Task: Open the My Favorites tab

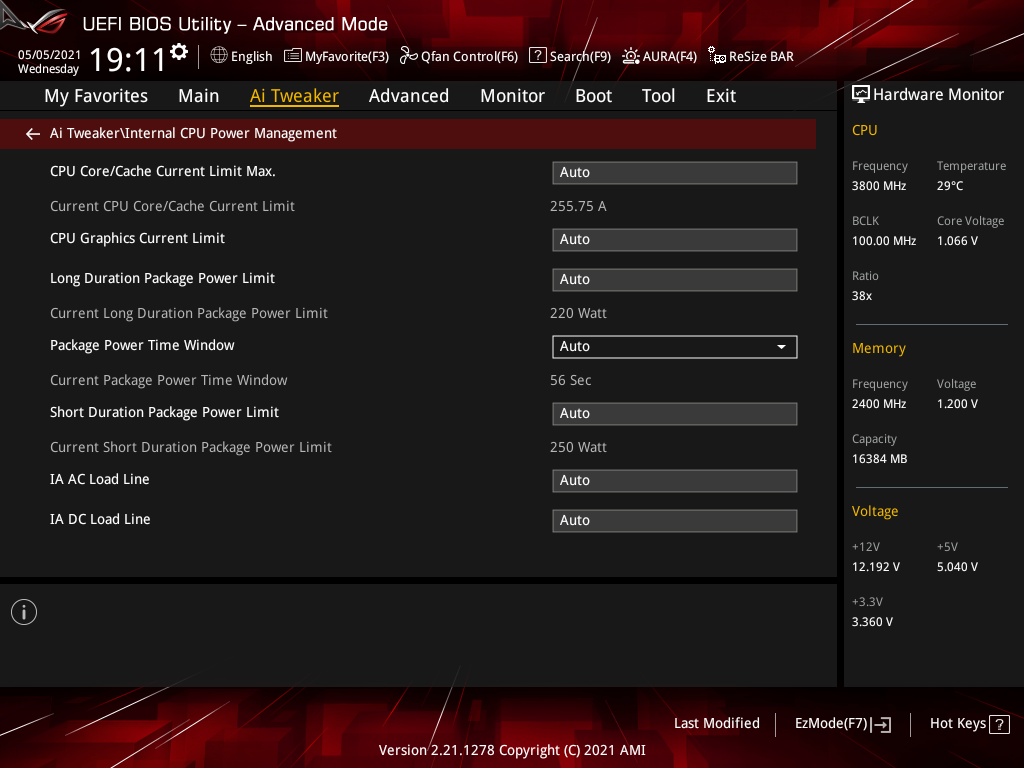Action: [96, 96]
